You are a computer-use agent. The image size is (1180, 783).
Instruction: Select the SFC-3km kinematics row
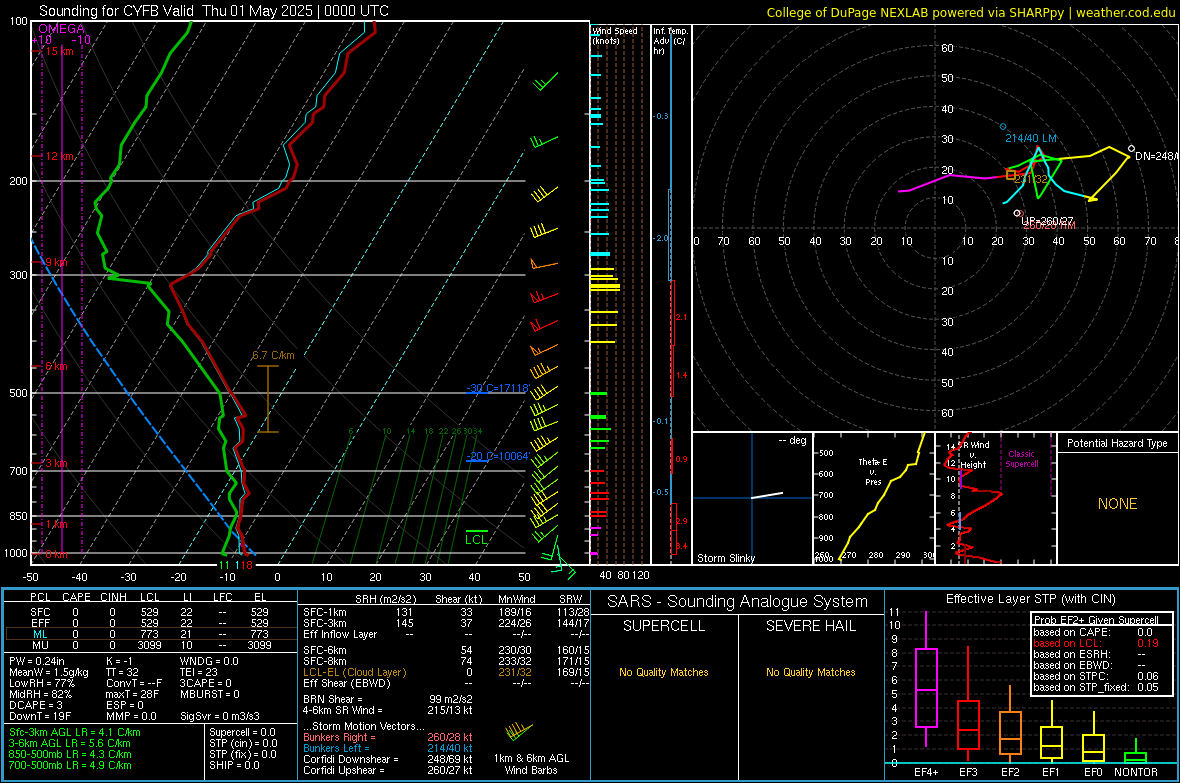[x=446, y=623]
